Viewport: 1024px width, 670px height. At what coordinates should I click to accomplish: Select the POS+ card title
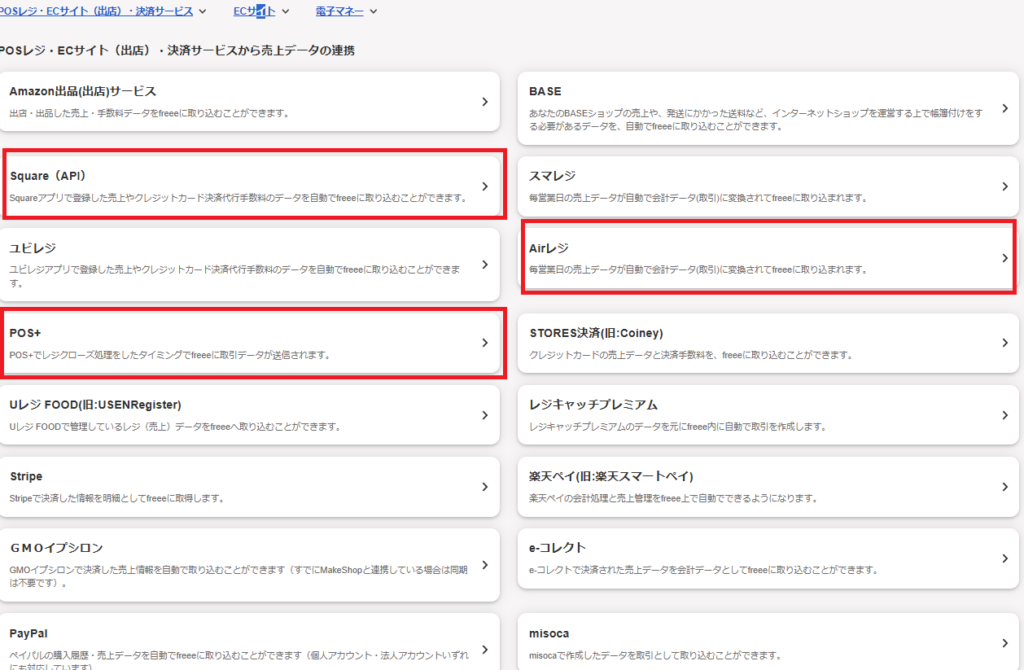tap(25, 333)
